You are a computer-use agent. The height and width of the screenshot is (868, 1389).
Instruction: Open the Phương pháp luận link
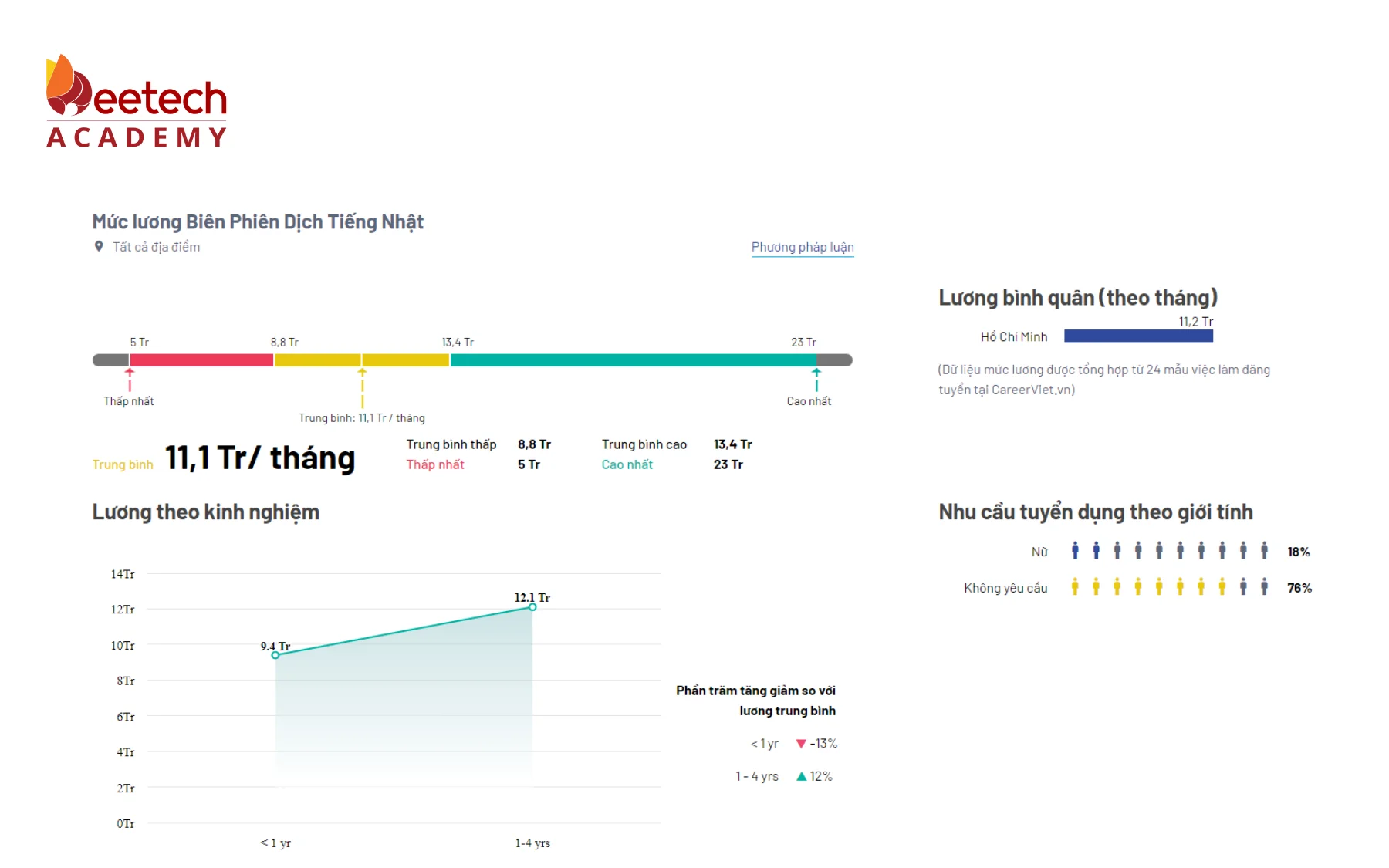click(803, 247)
